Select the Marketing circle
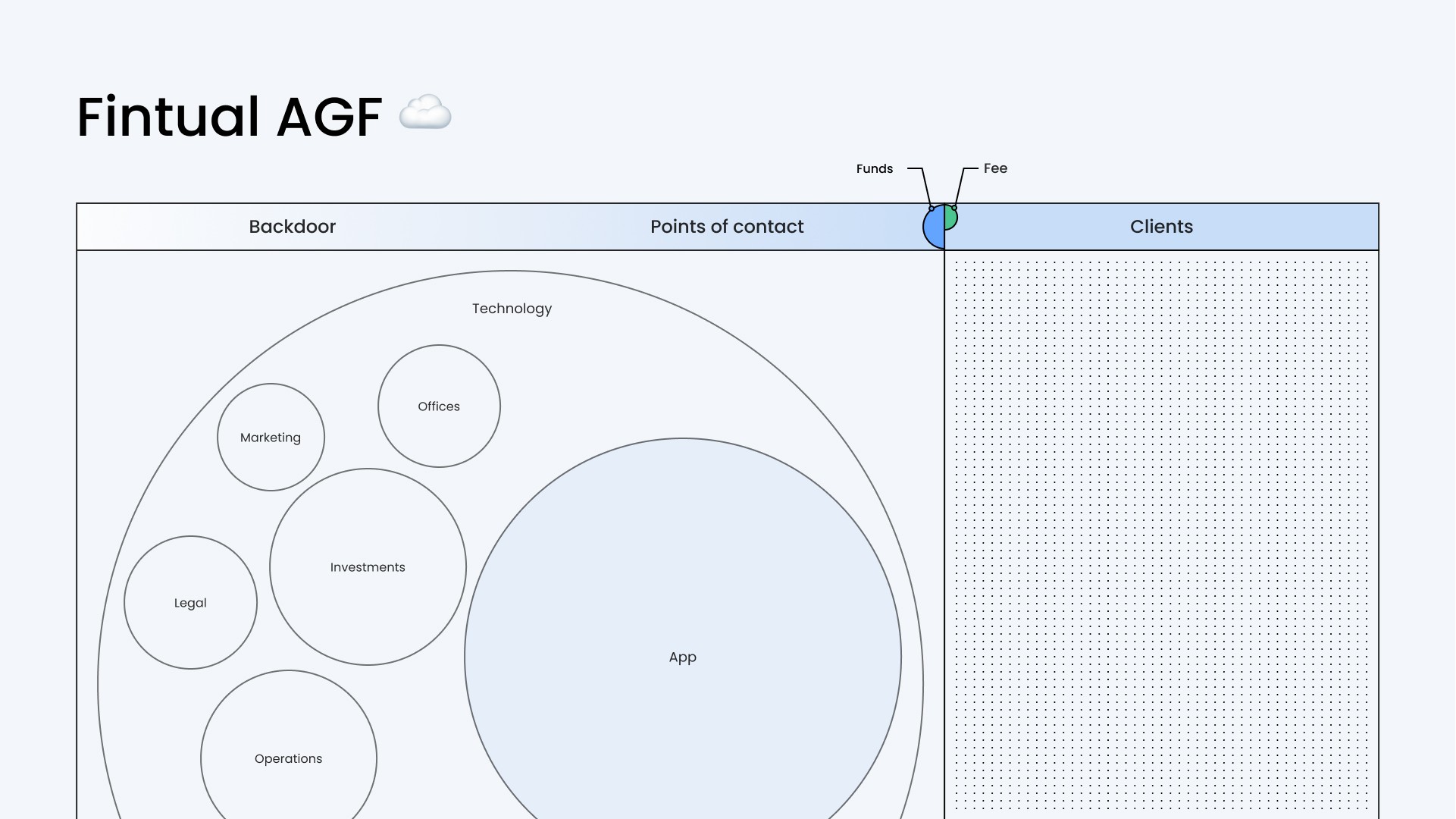 (x=271, y=438)
